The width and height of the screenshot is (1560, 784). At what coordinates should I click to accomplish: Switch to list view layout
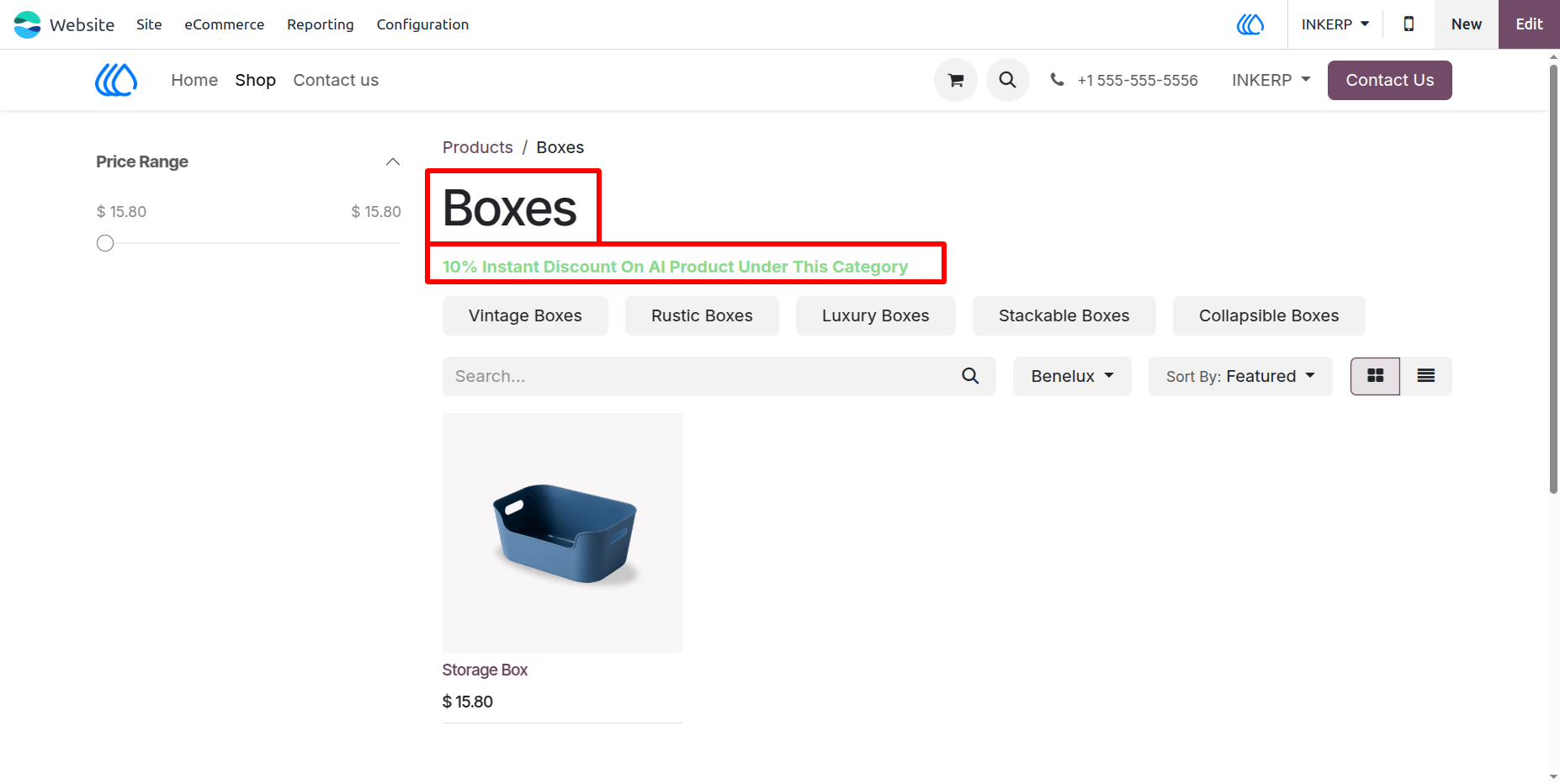click(x=1426, y=376)
